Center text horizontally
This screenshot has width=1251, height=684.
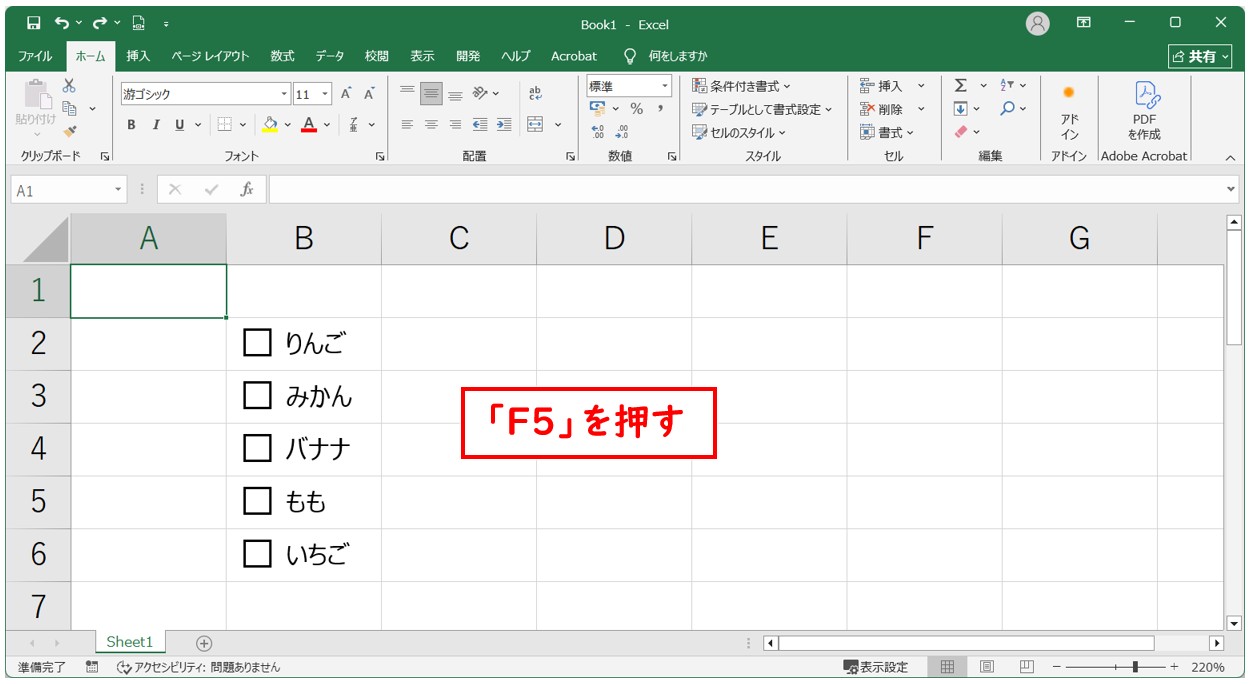coord(431,125)
